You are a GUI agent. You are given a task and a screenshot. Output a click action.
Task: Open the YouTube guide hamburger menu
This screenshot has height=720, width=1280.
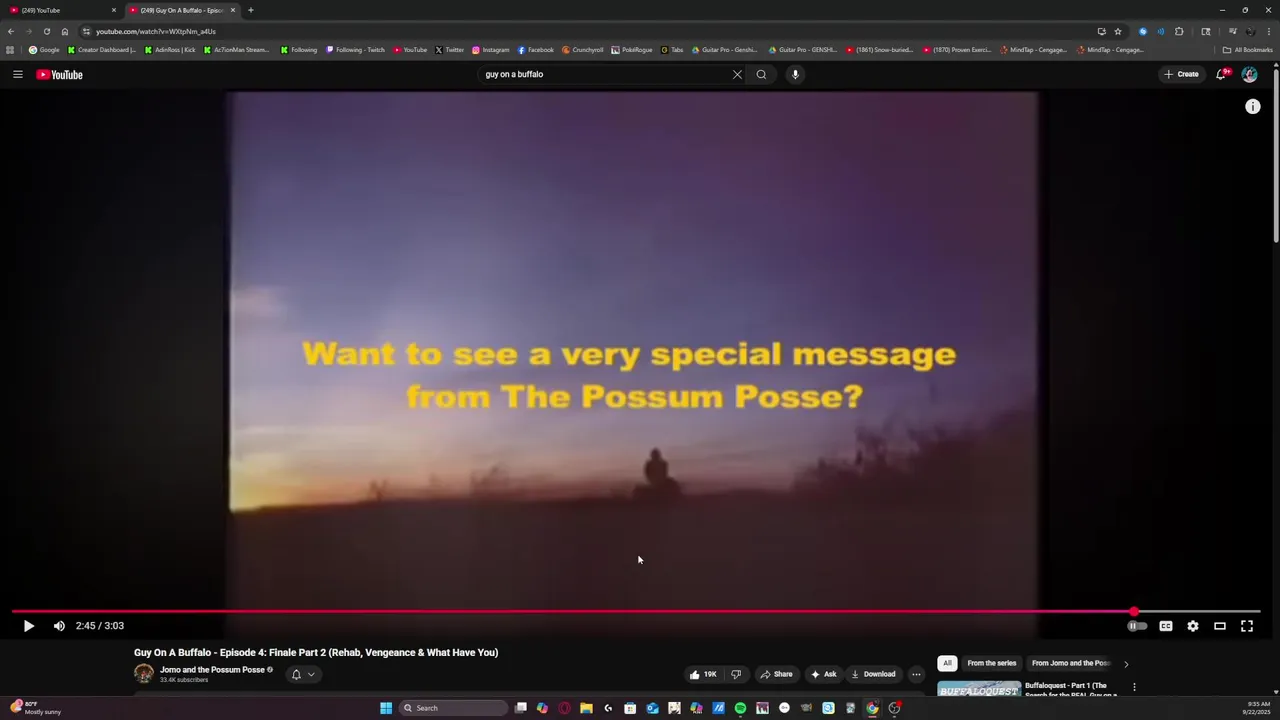pyautogui.click(x=17, y=74)
